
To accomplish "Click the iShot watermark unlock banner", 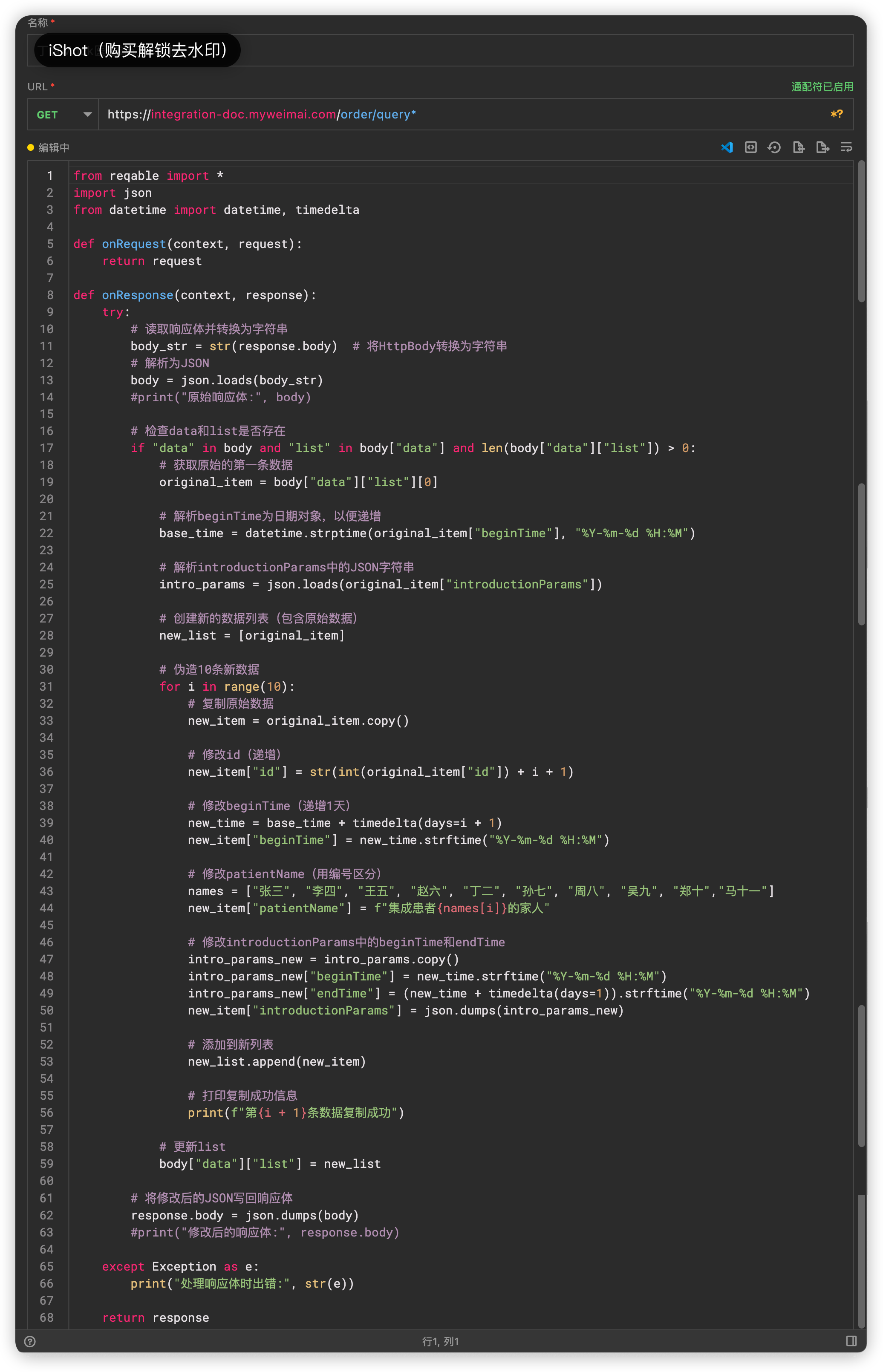I will pos(137,50).
